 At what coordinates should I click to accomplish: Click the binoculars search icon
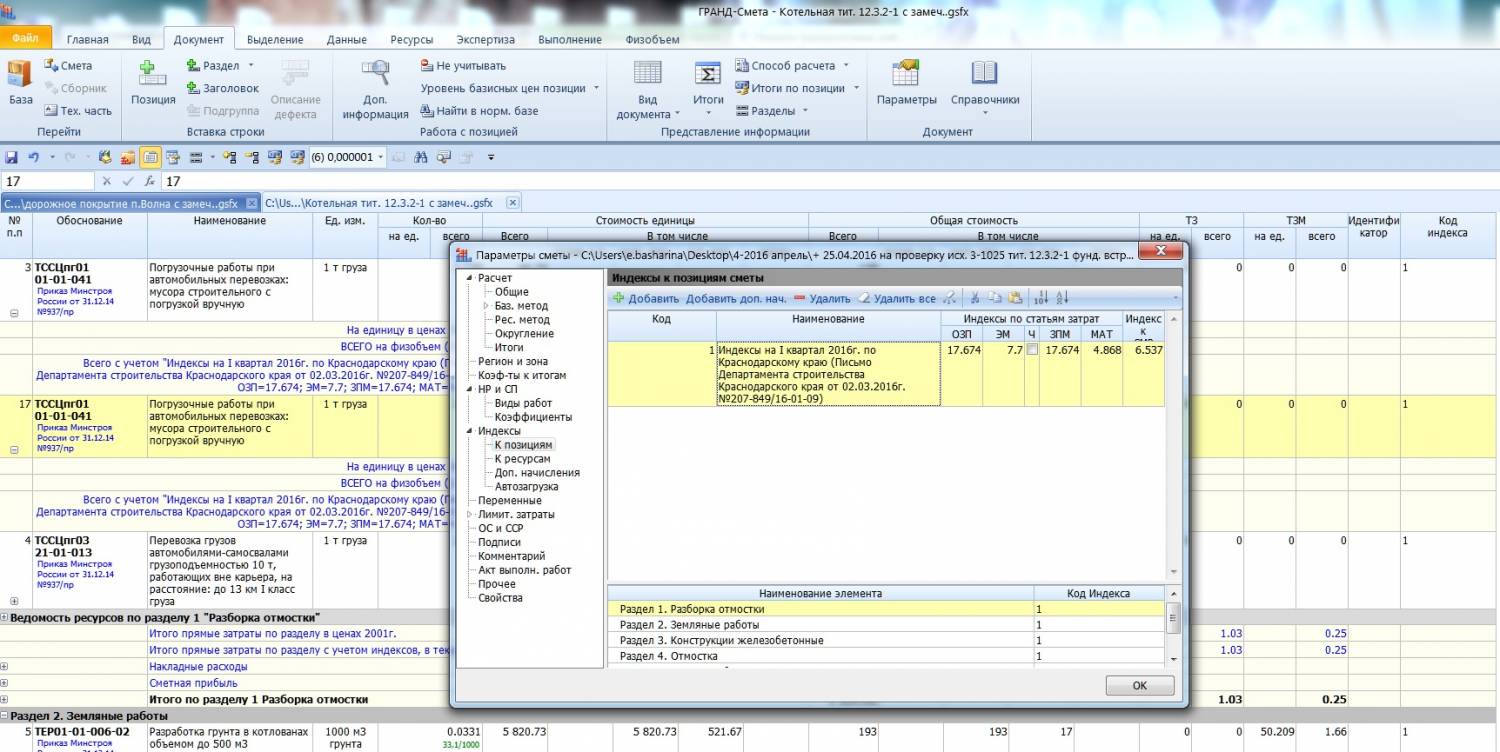point(421,157)
